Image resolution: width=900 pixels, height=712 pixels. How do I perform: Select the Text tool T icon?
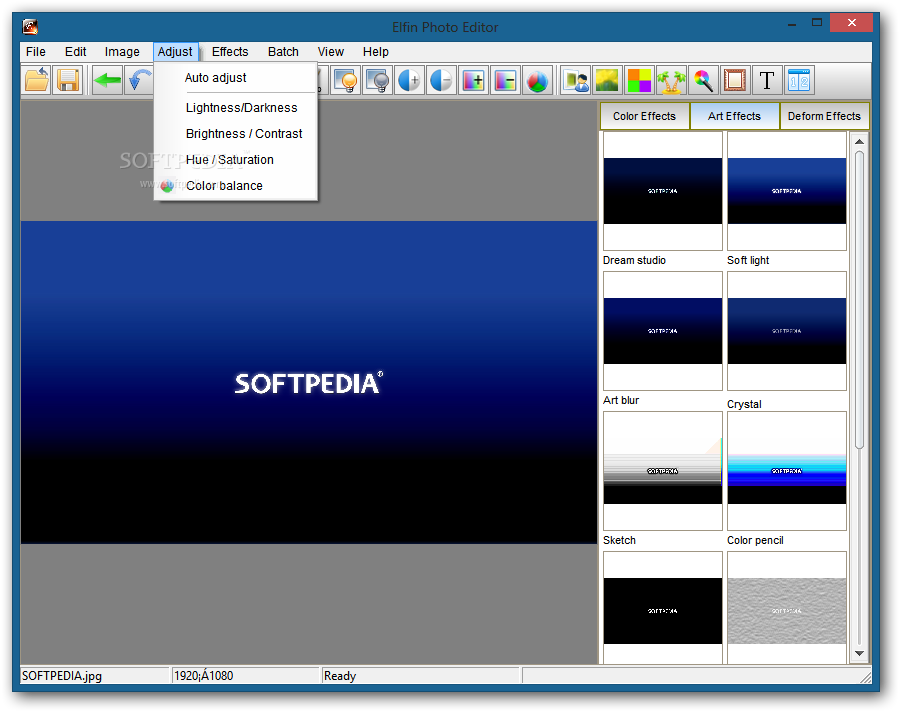click(767, 80)
